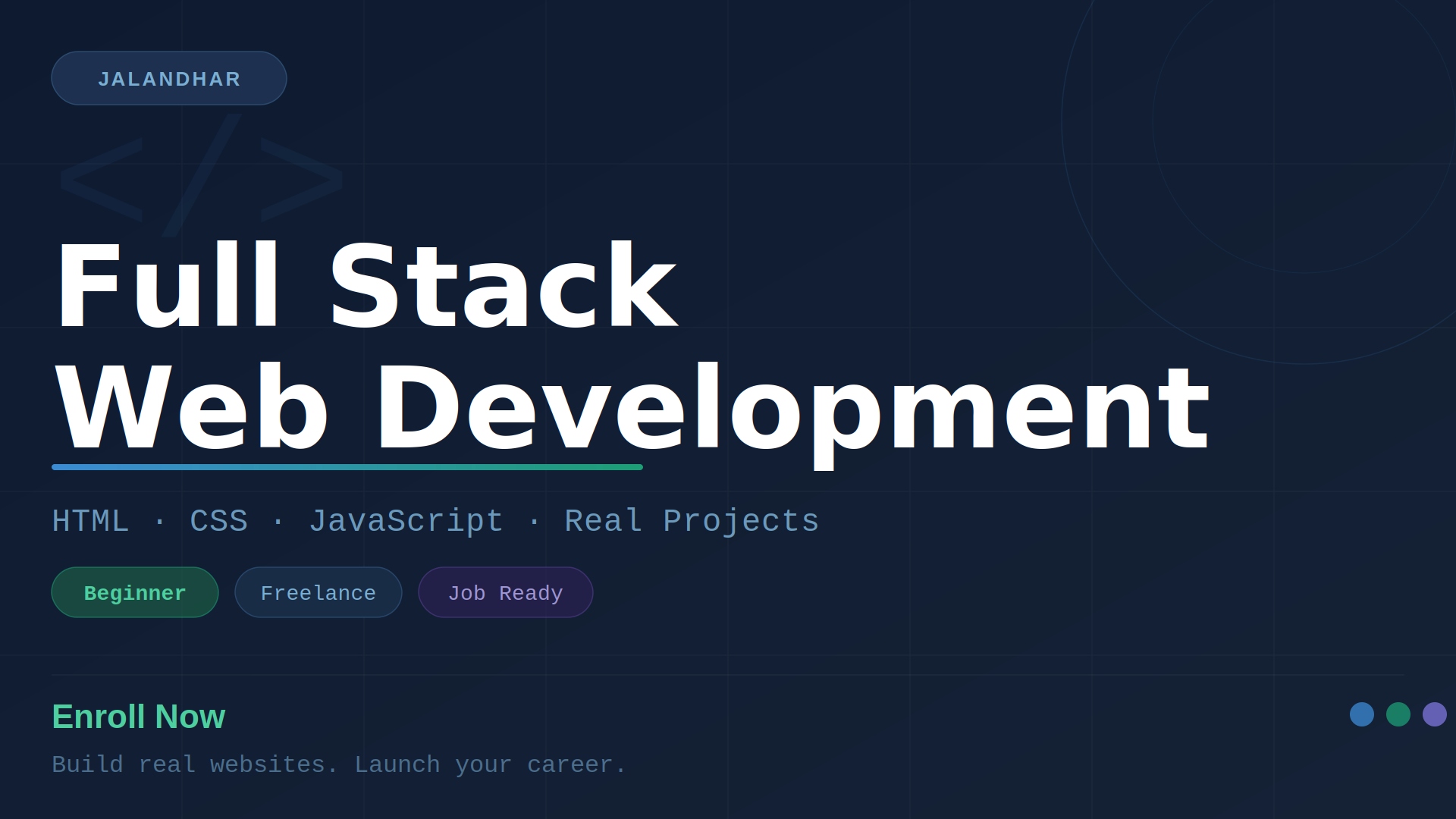Expand the JALANDHAR location badge
Screen dimensions: 1456x819
[168, 77]
